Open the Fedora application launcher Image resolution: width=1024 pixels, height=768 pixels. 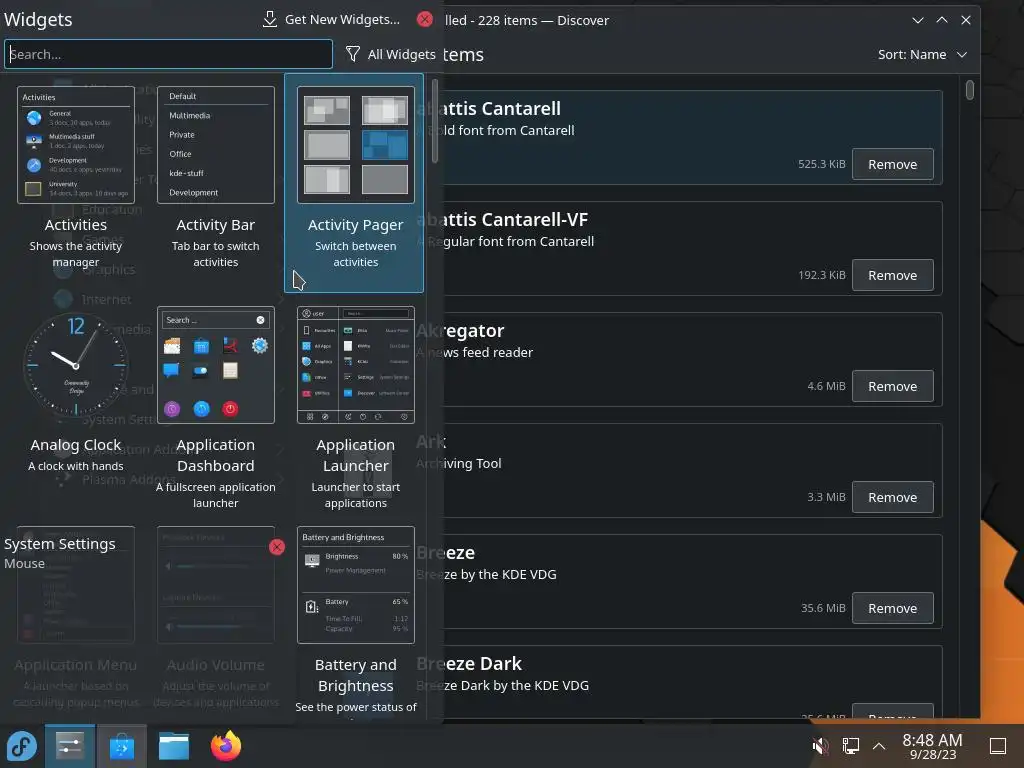(22, 746)
